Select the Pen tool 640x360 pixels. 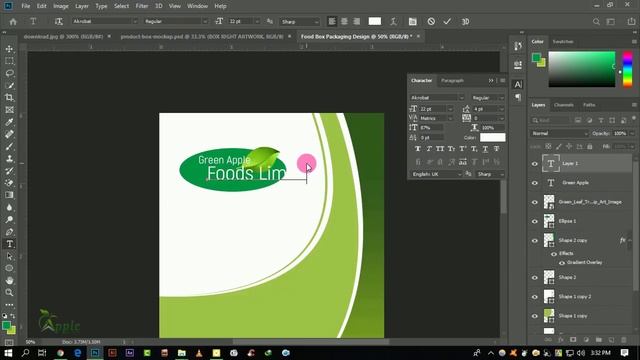click(x=9, y=232)
